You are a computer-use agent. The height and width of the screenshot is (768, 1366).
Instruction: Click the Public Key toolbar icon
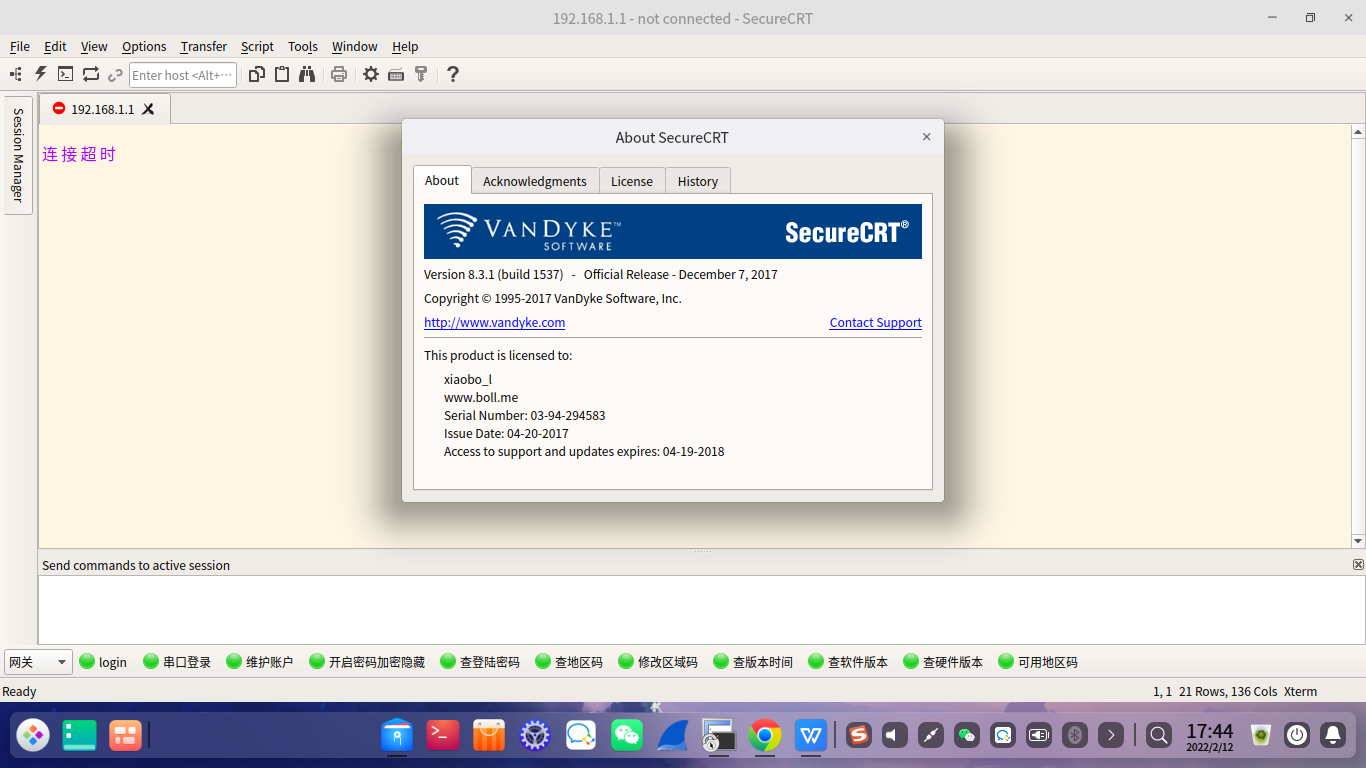click(421, 74)
